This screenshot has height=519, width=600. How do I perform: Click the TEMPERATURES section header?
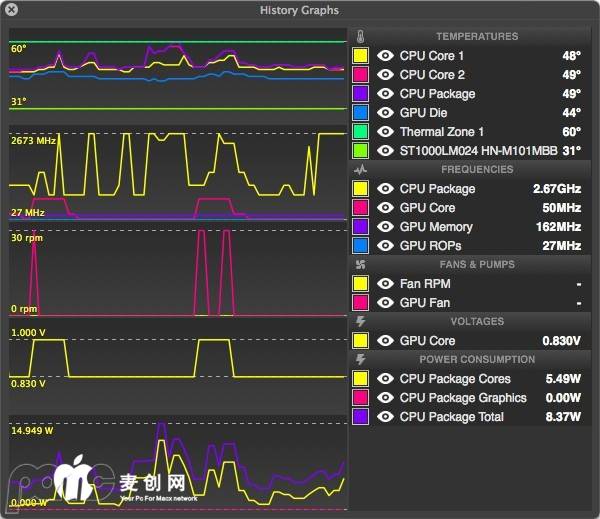tap(476, 36)
